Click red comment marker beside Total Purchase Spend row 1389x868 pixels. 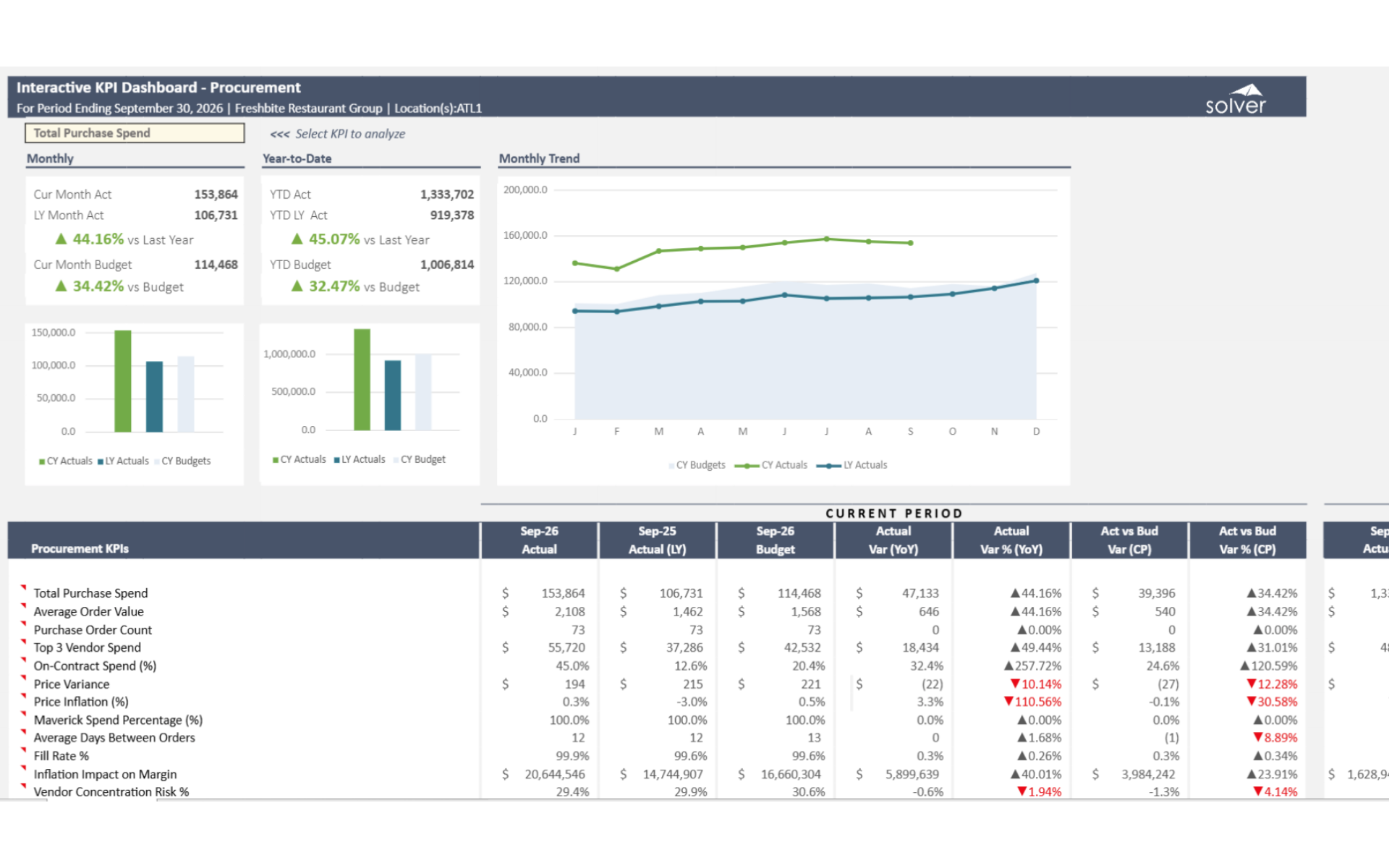(23, 587)
